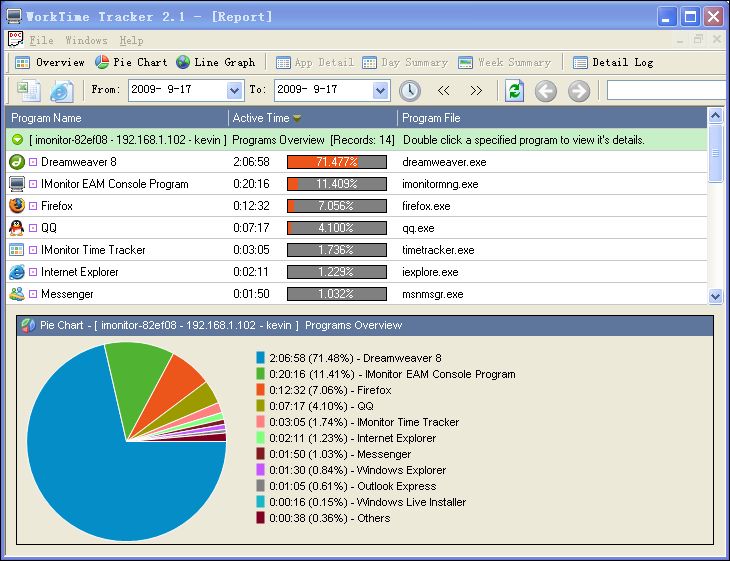Expand the QQ row

point(33,228)
